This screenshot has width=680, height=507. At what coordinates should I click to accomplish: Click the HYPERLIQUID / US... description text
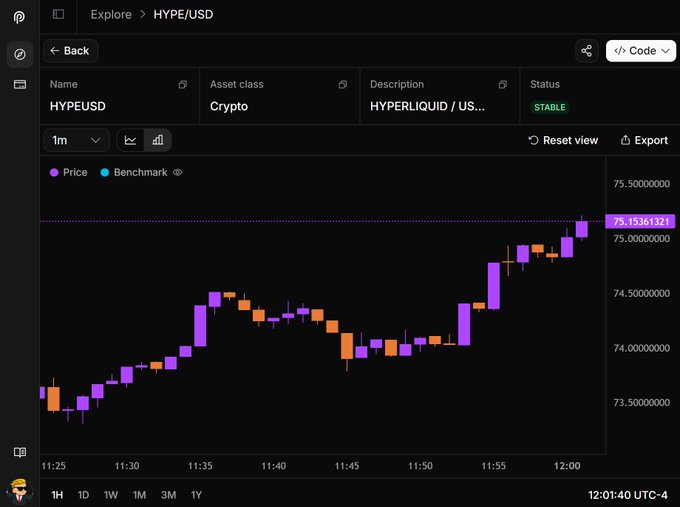427,106
